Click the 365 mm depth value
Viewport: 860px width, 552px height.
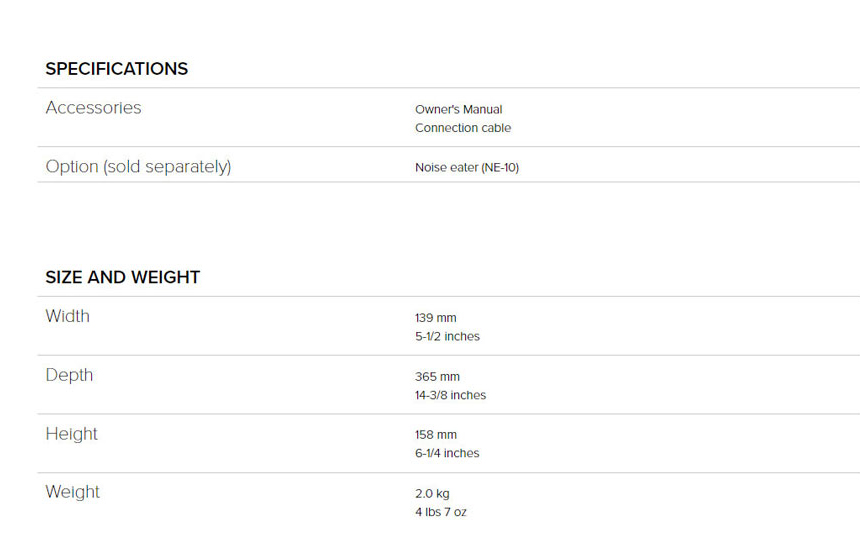[x=437, y=376]
